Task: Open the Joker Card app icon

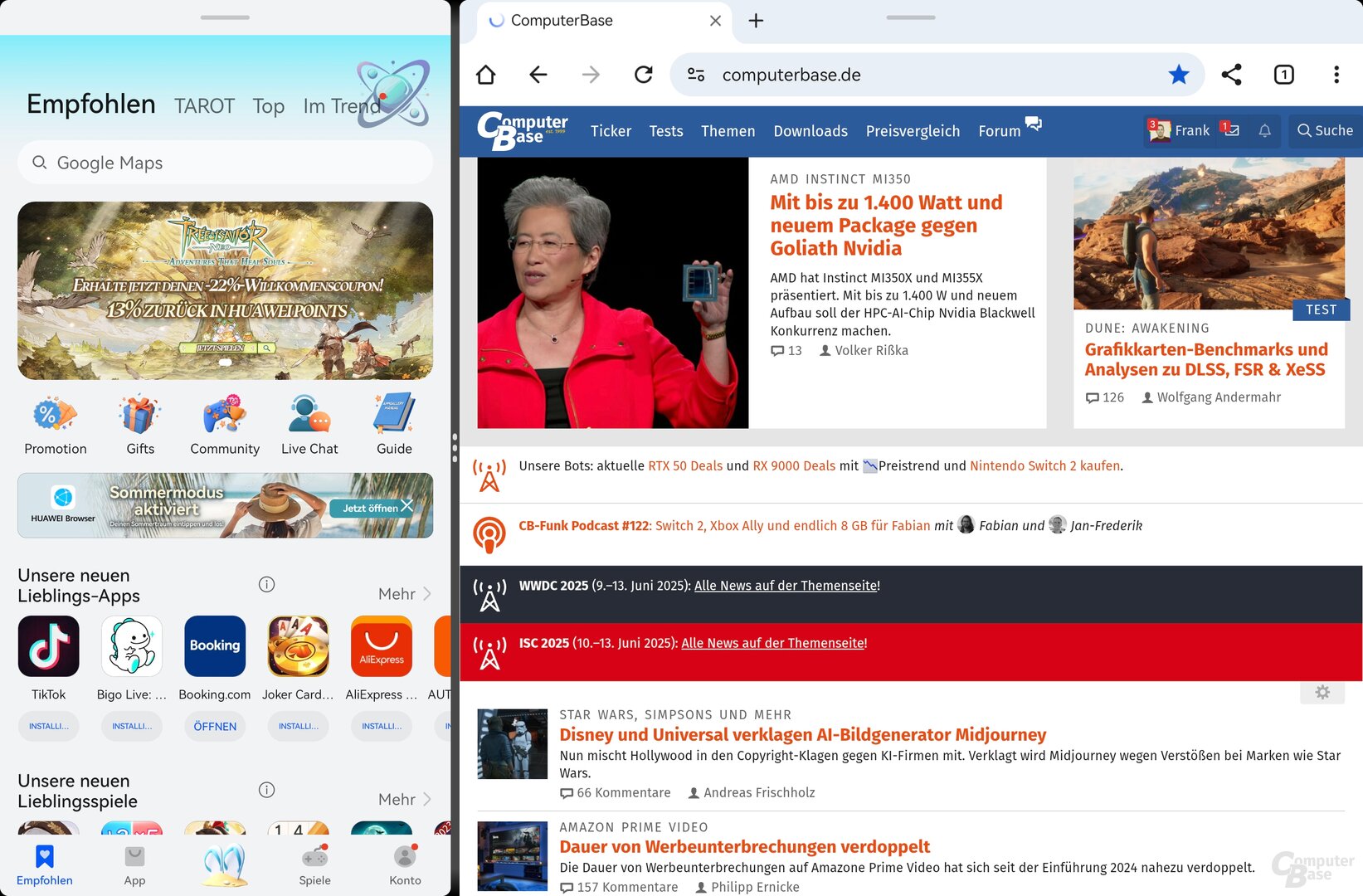Action: point(298,646)
